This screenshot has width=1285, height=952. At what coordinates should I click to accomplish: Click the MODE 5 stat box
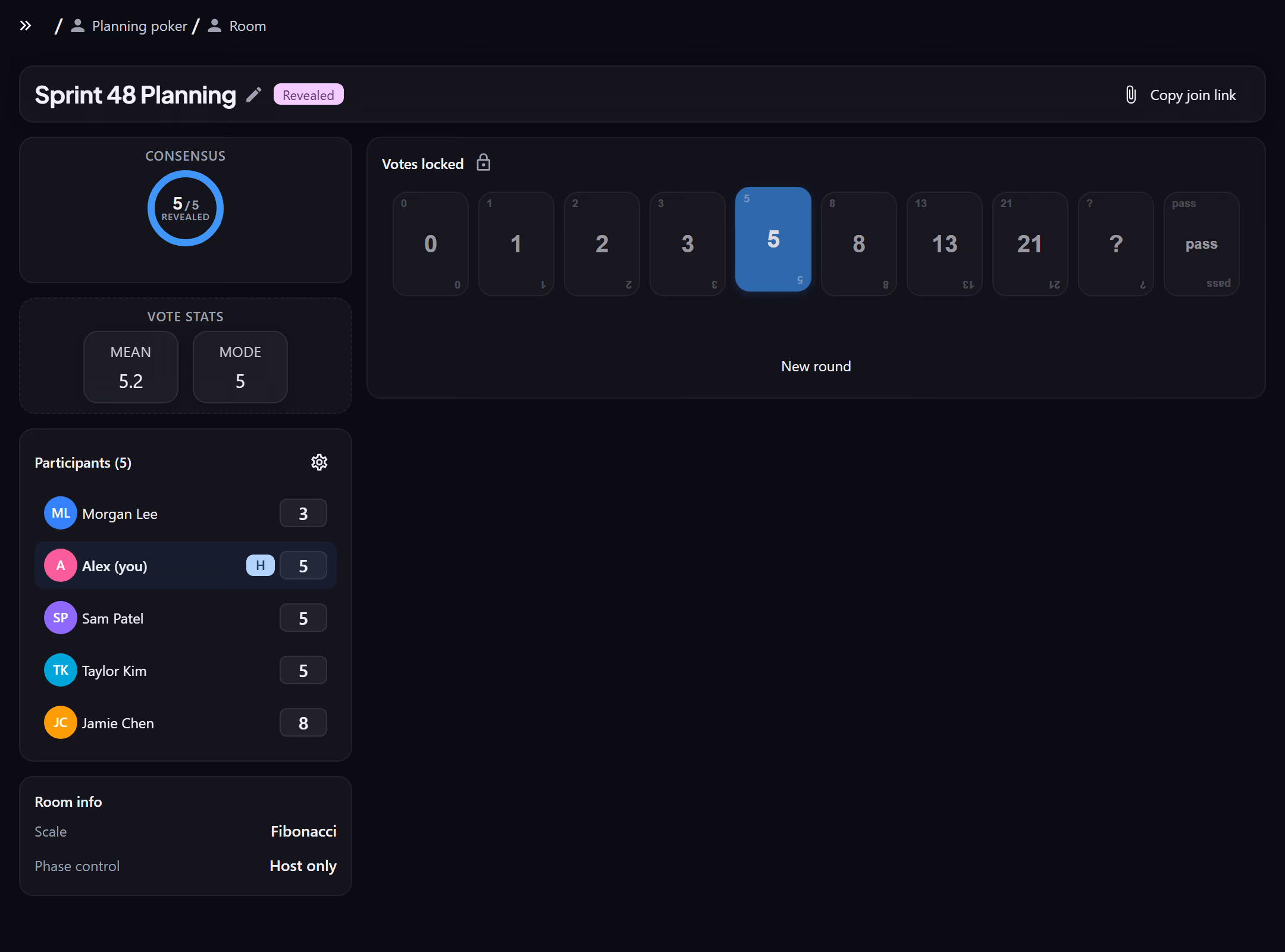pyautogui.click(x=240, y=367)
